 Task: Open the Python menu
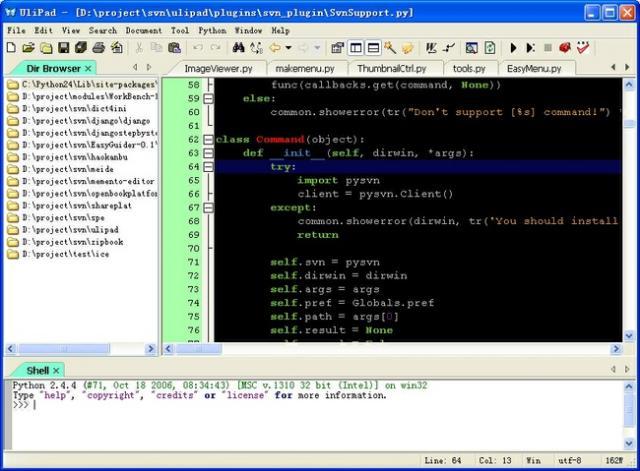point(212,31)
